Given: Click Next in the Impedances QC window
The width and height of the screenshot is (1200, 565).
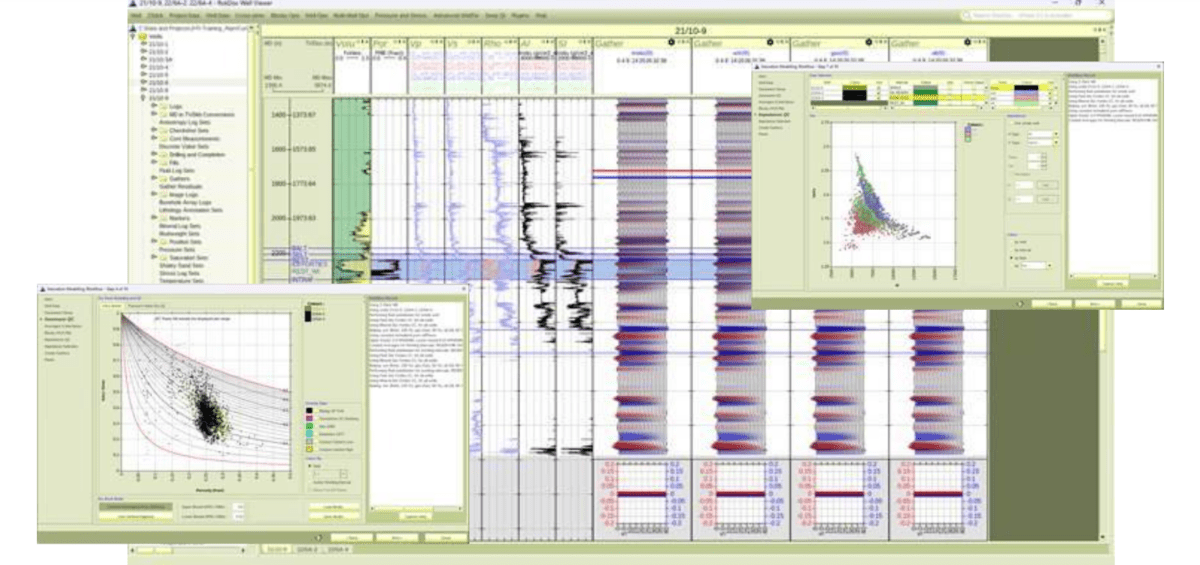Looking at the screenshot, I should (x=1095, y=303).
